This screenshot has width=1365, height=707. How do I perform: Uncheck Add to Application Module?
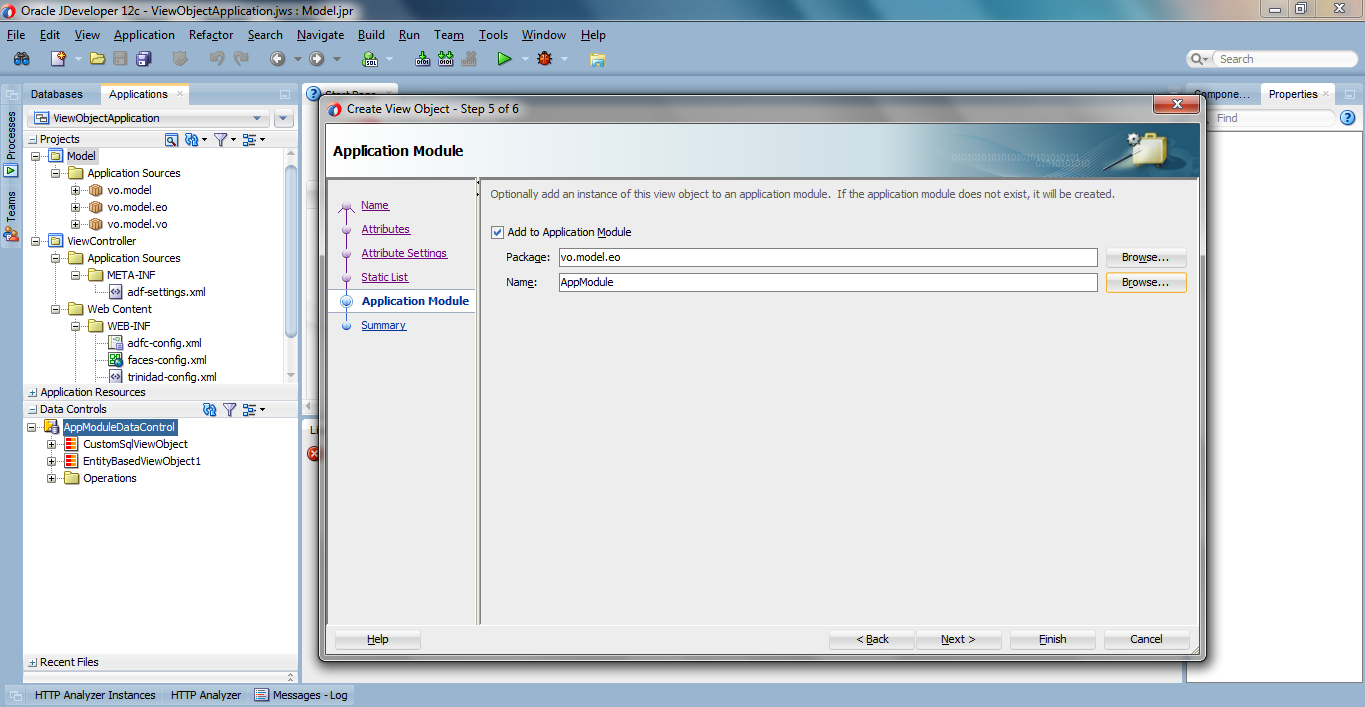click(x=497, y=232)
